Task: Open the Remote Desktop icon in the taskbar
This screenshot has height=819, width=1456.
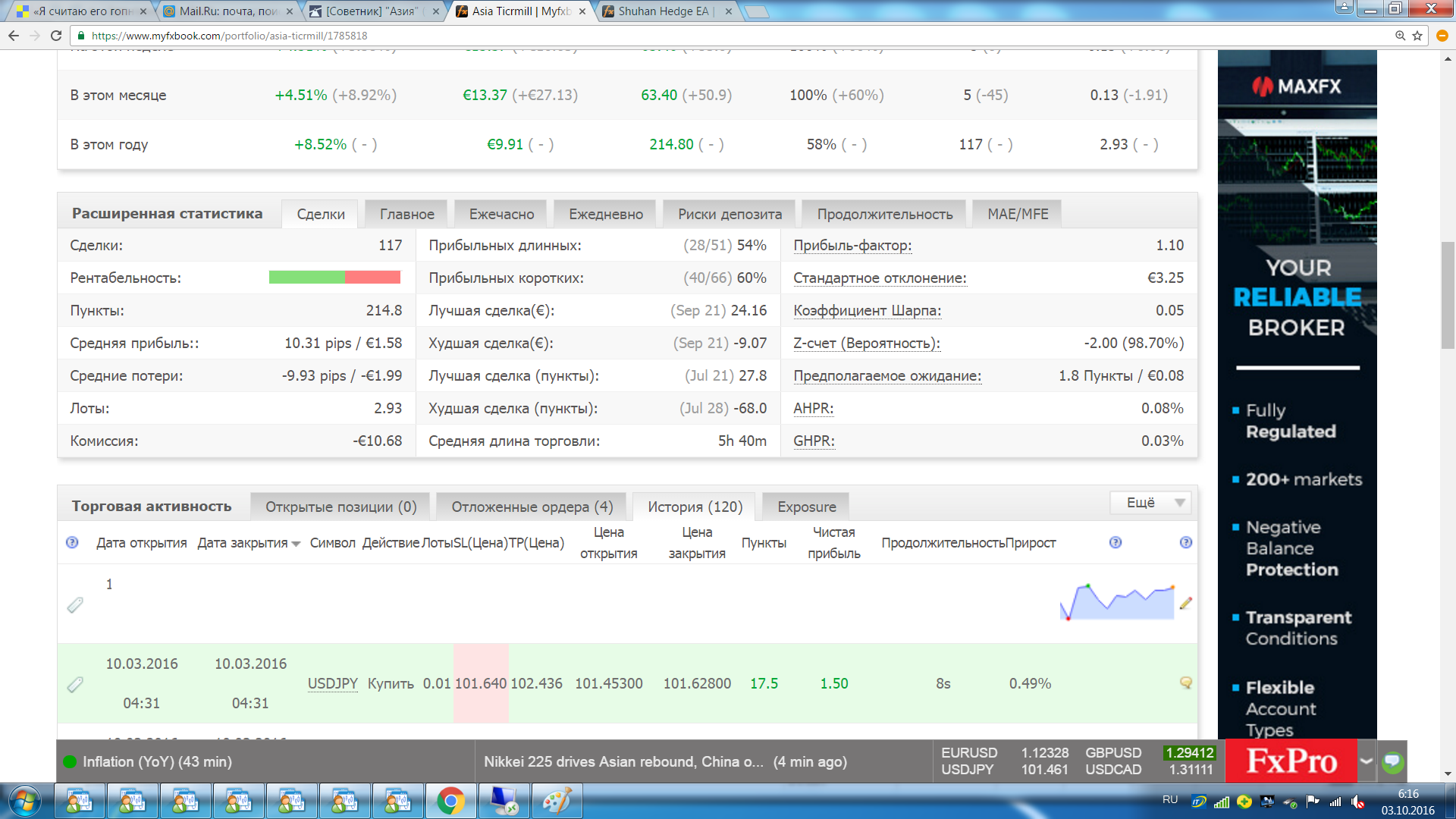Action: coord(504,801)
